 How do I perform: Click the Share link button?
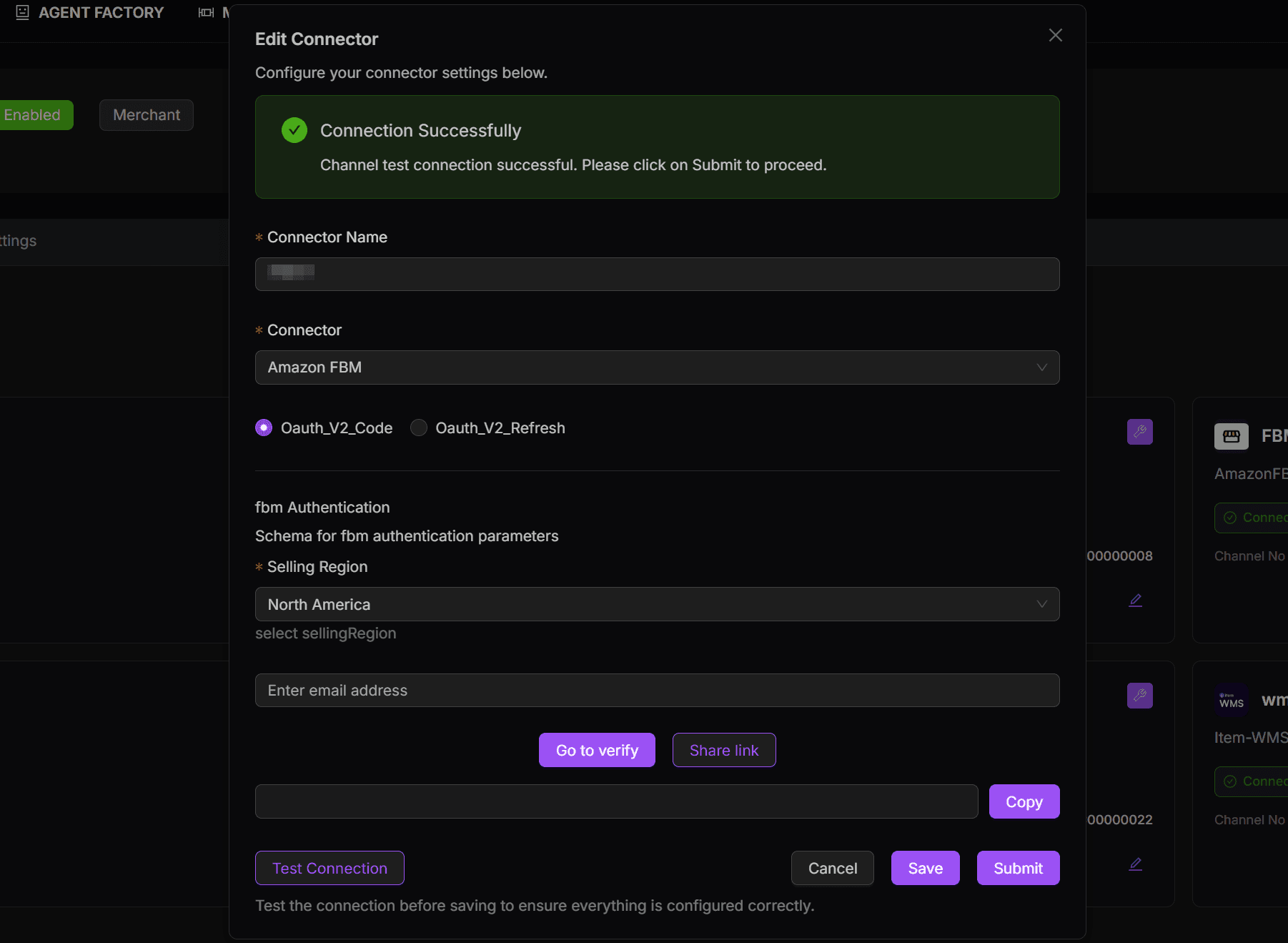[723, 750]
